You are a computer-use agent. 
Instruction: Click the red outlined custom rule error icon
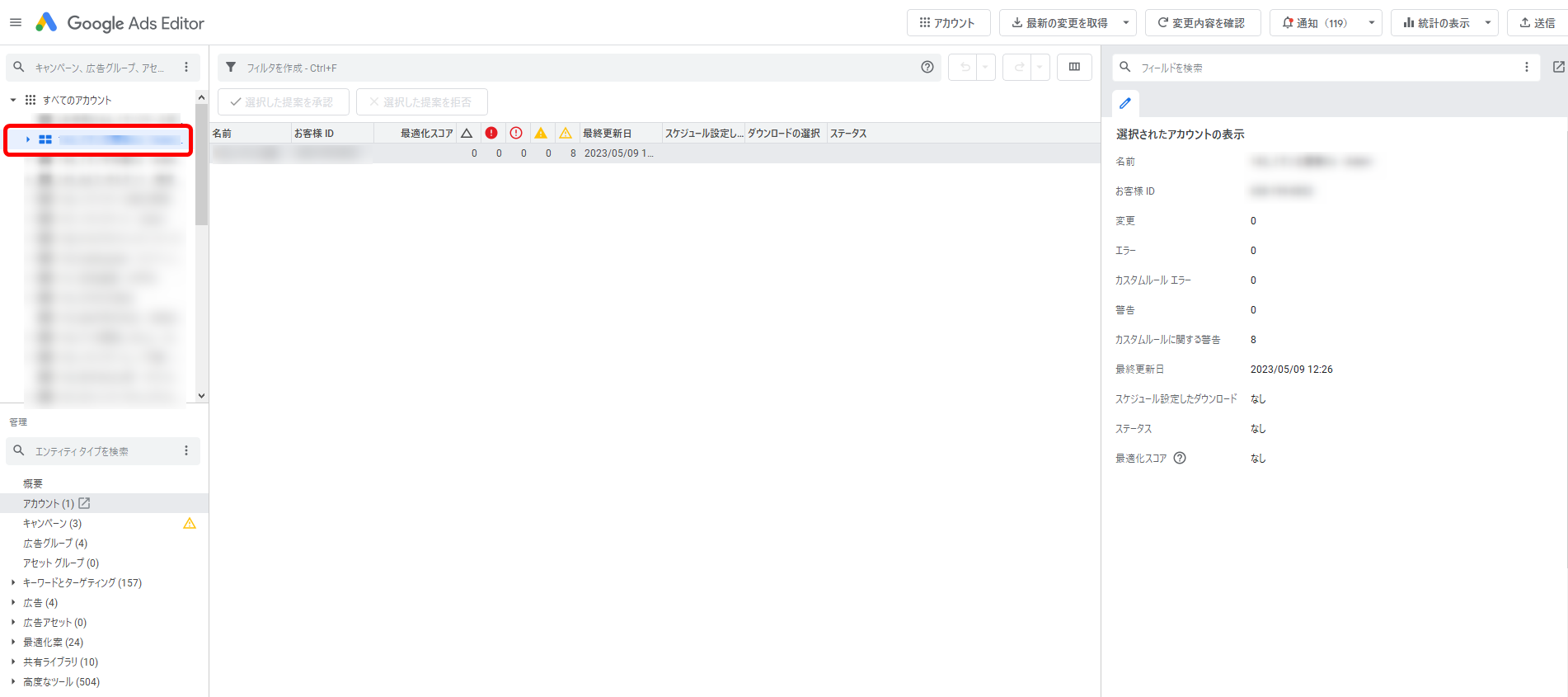point(516,133)
